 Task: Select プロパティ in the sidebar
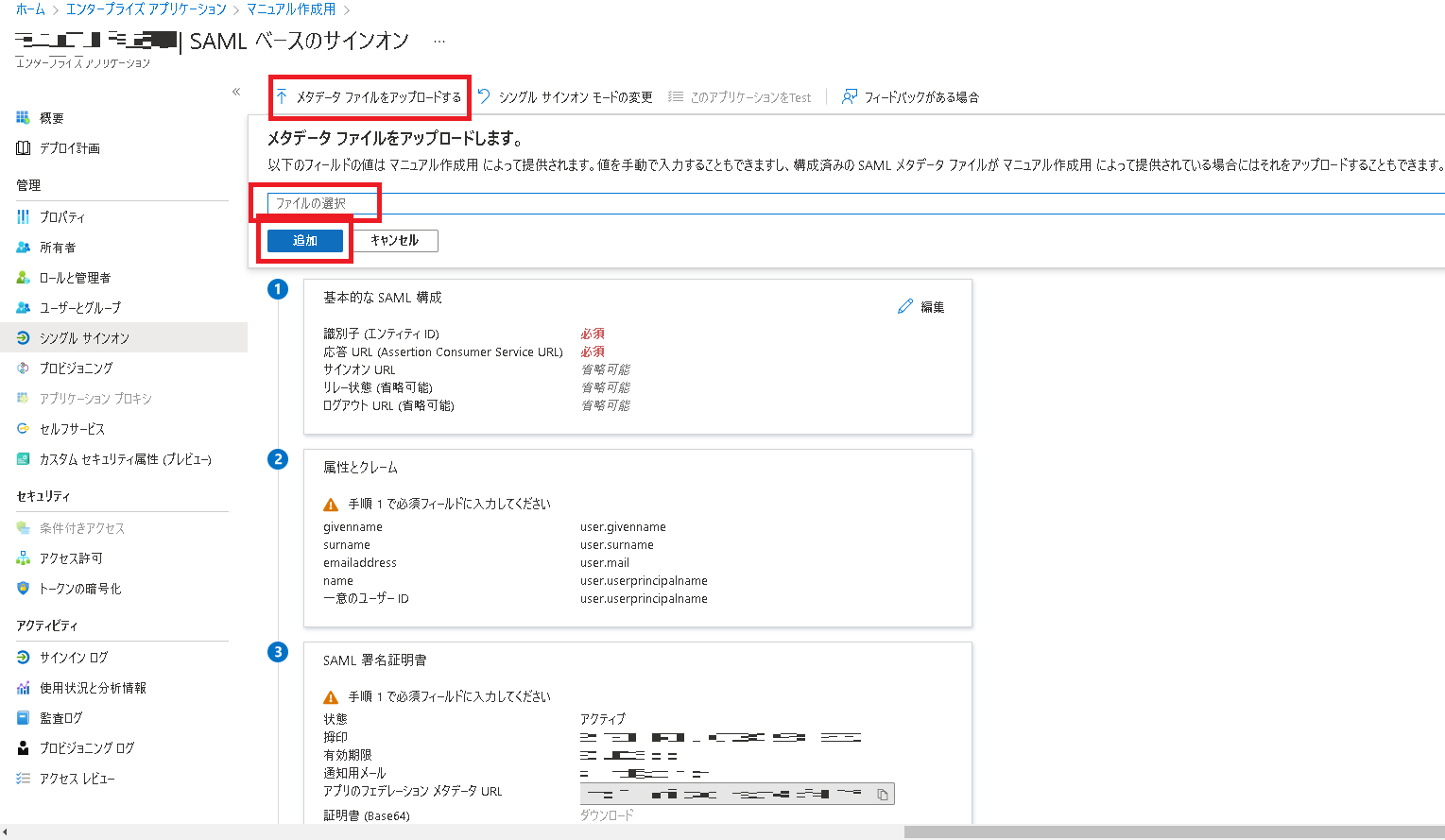tap(61, 217)
